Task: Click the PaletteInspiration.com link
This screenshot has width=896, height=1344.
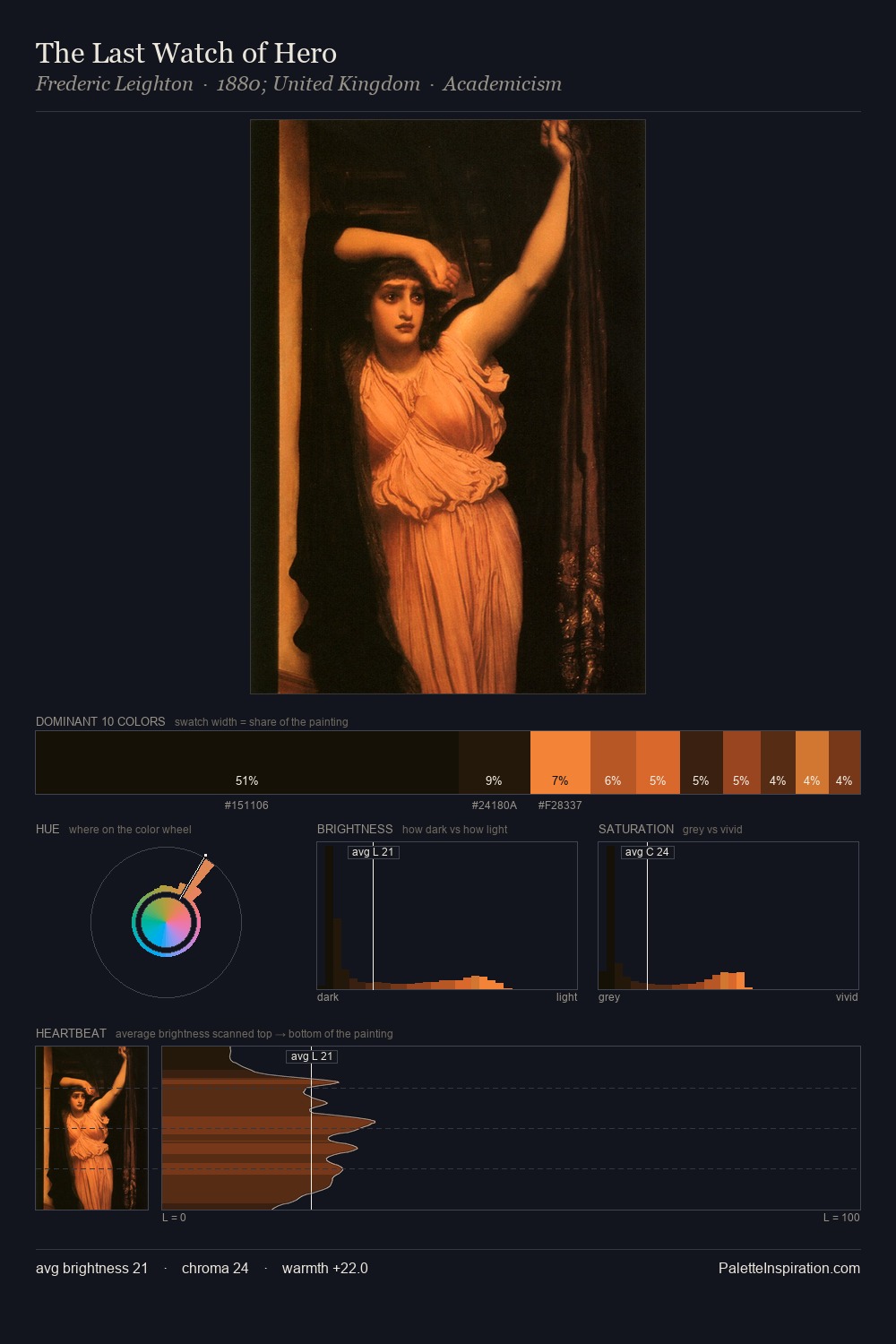Action: 789,1268
